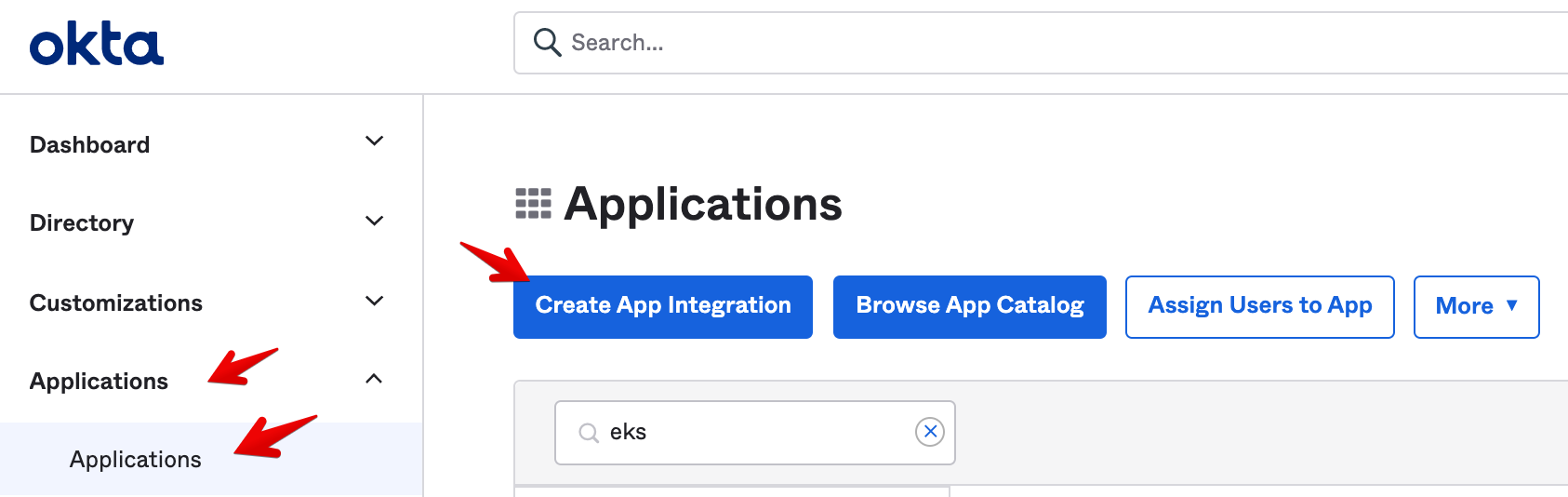Click the magnifier icon in top search bar
Screen dimensions: 1568x497
click(x=547, y=43)
